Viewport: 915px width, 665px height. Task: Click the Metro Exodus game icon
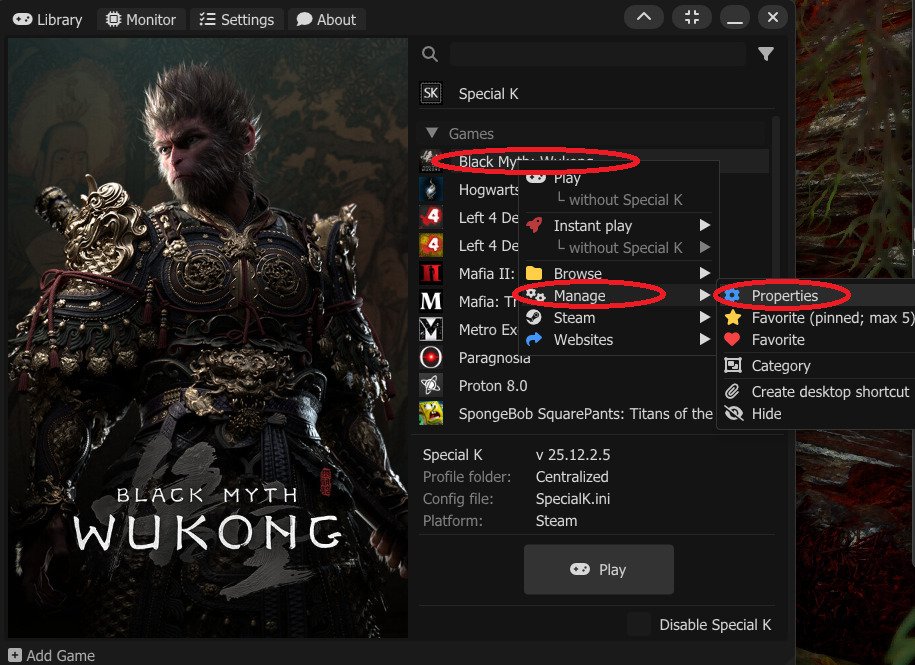click(x=431, y=329)
